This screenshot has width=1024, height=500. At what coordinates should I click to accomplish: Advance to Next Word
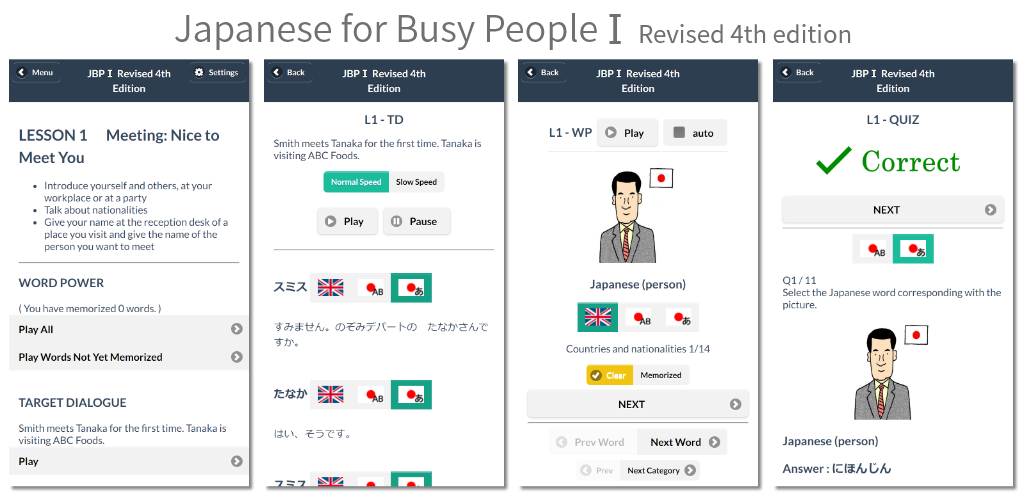[682, 443]
